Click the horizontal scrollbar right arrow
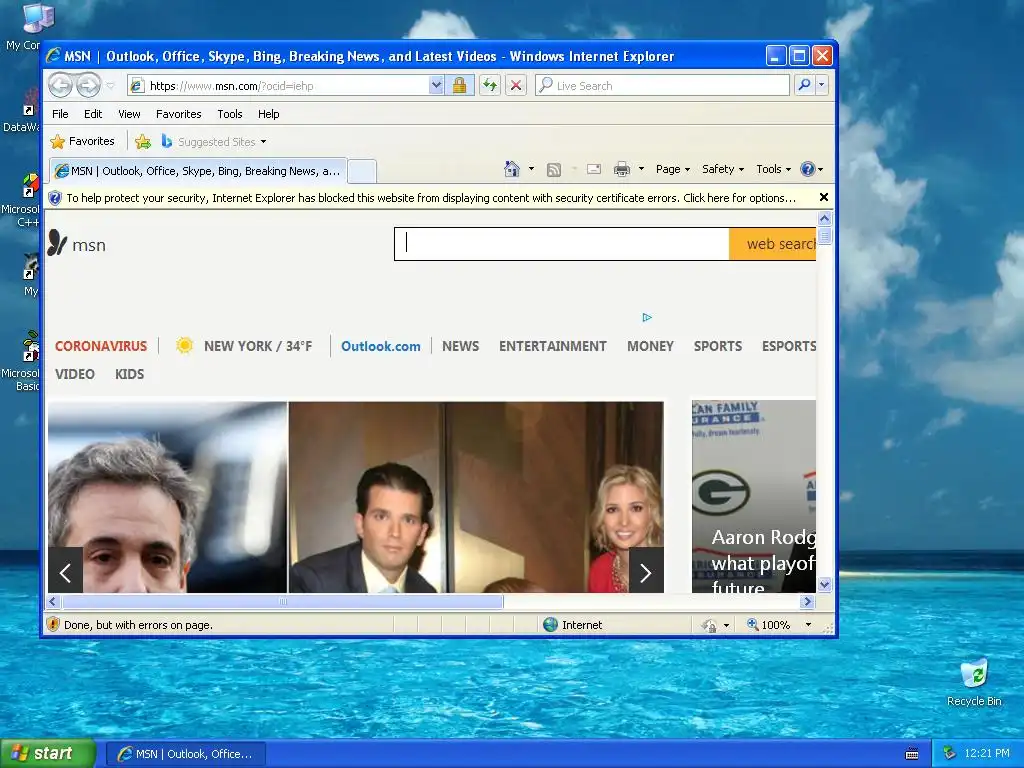 (x=807, y=601)
